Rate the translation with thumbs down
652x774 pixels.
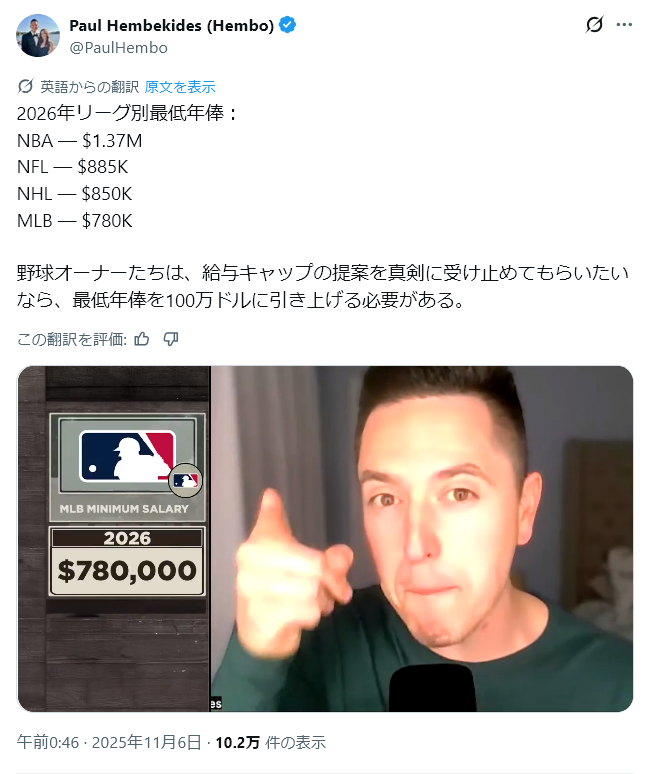point(171,339)
